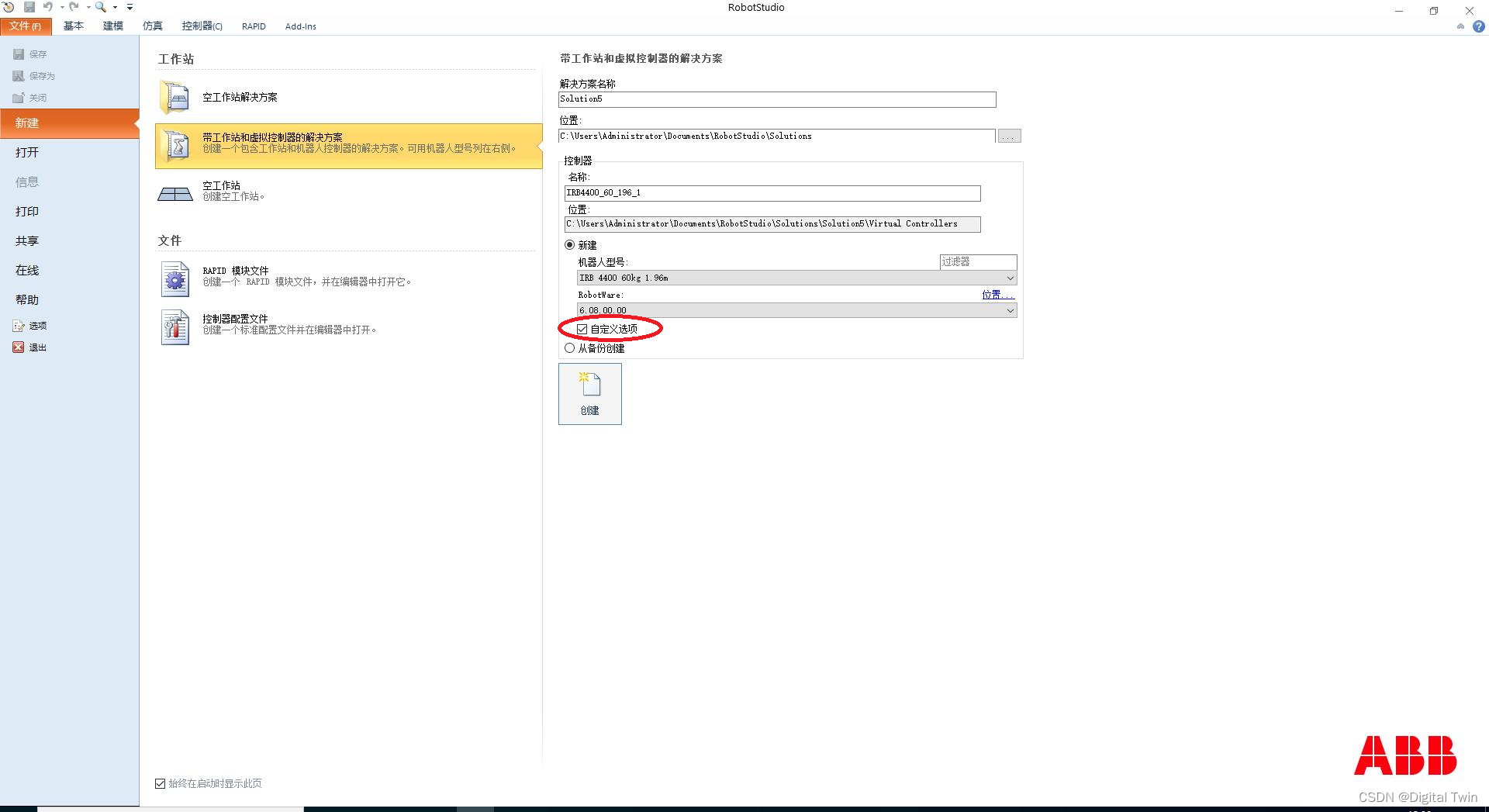Click the undo arrow icon
The width and height of the screenshot is (1489, 812).
(x=48, y=7)
